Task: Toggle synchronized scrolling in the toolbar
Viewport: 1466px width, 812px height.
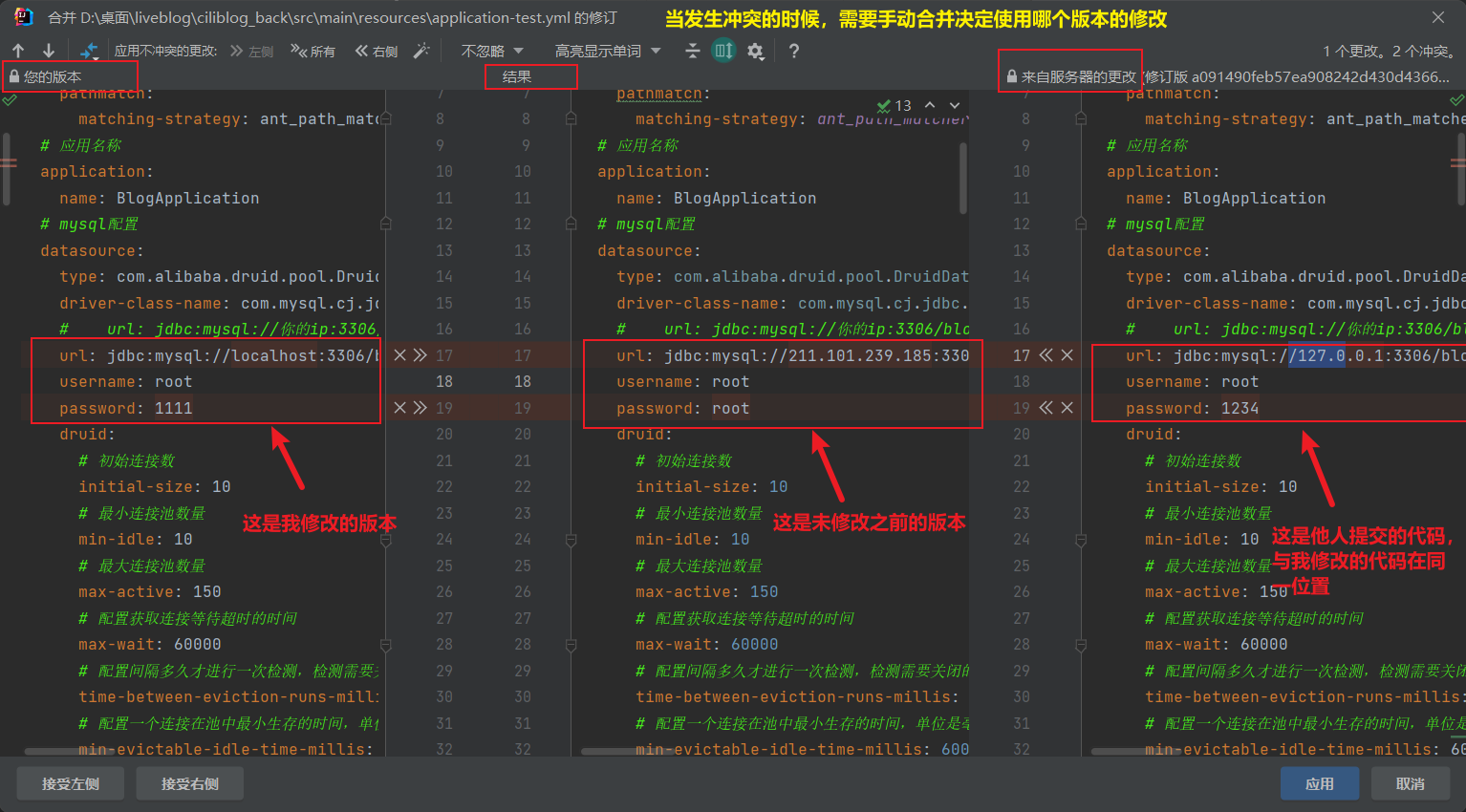Action: [724, 51]
